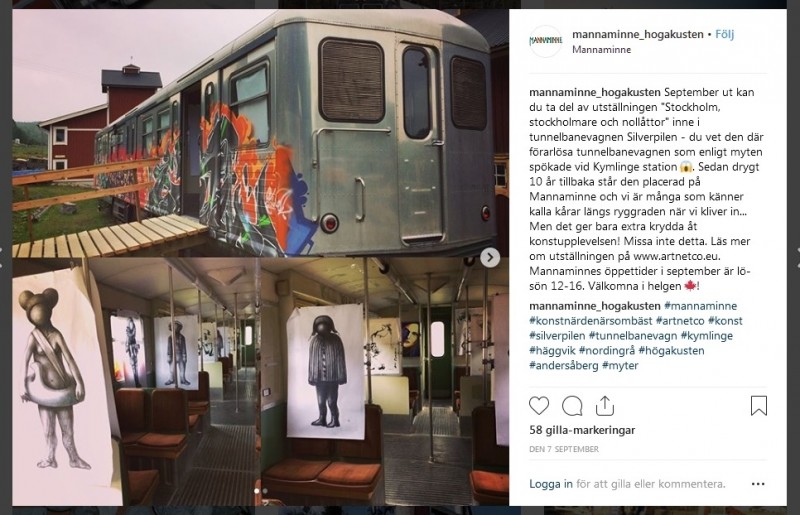800x515 pixels.
Task: Share the post via share icon
Action: (x=605, y=406)
